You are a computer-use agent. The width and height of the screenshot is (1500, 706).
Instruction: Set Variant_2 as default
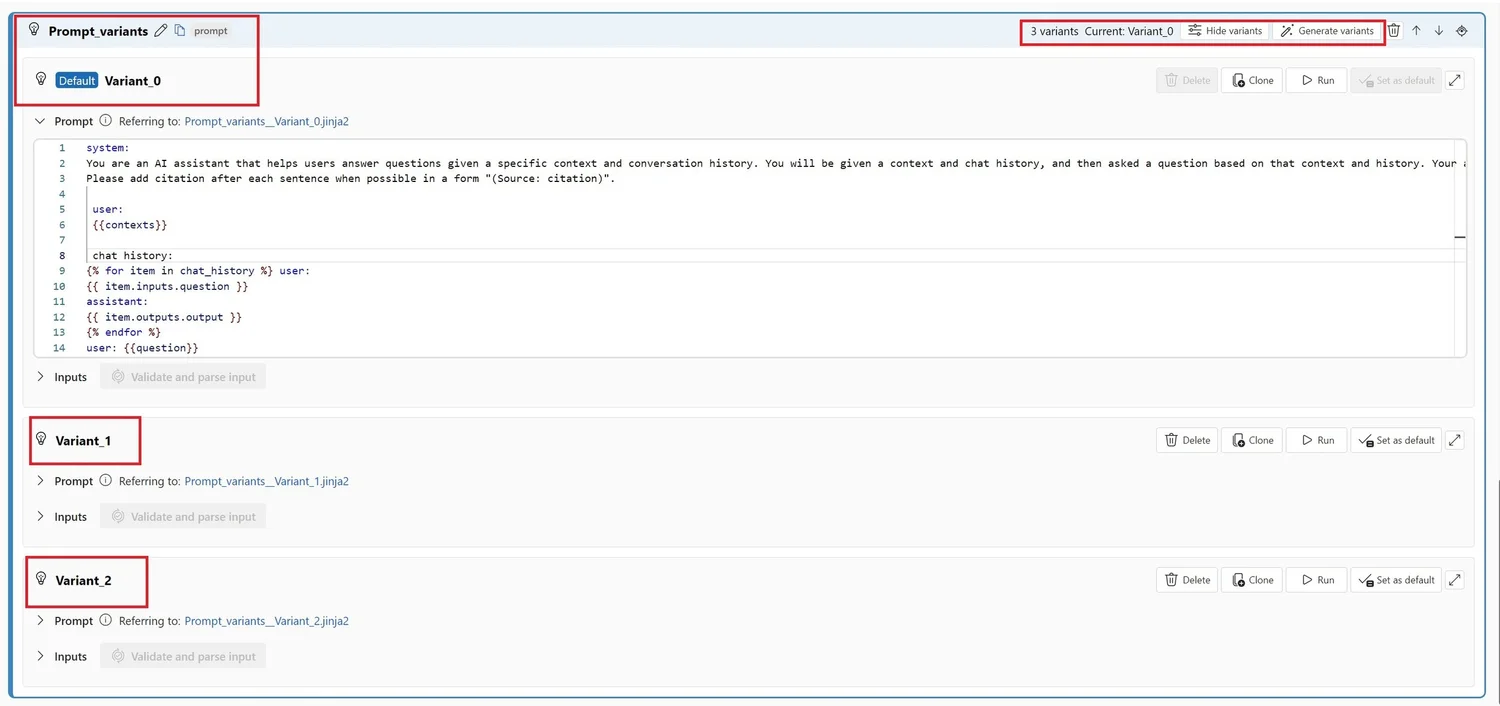(1396, 579)
